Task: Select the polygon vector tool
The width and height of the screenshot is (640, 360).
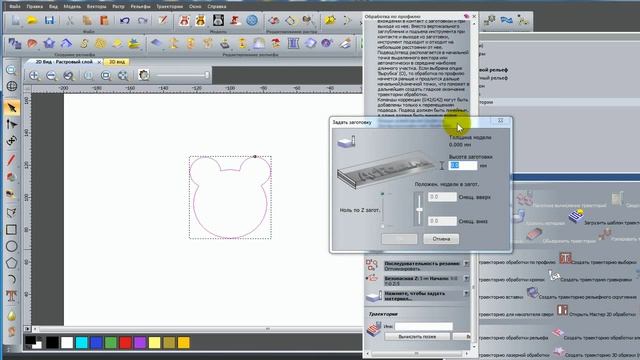Action: pyautogui.click(x=11, y=263)
